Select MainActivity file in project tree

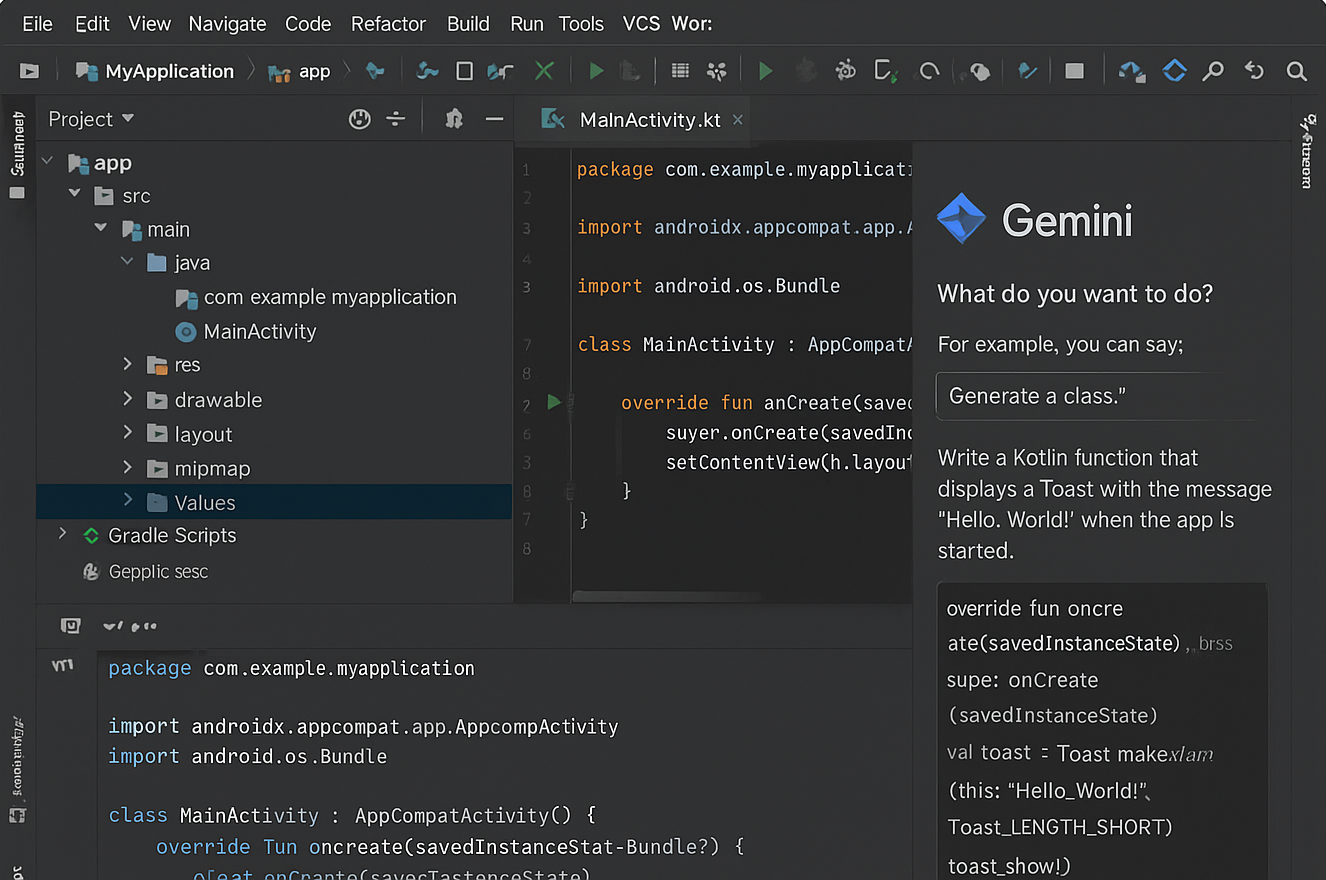coord(259,331)
